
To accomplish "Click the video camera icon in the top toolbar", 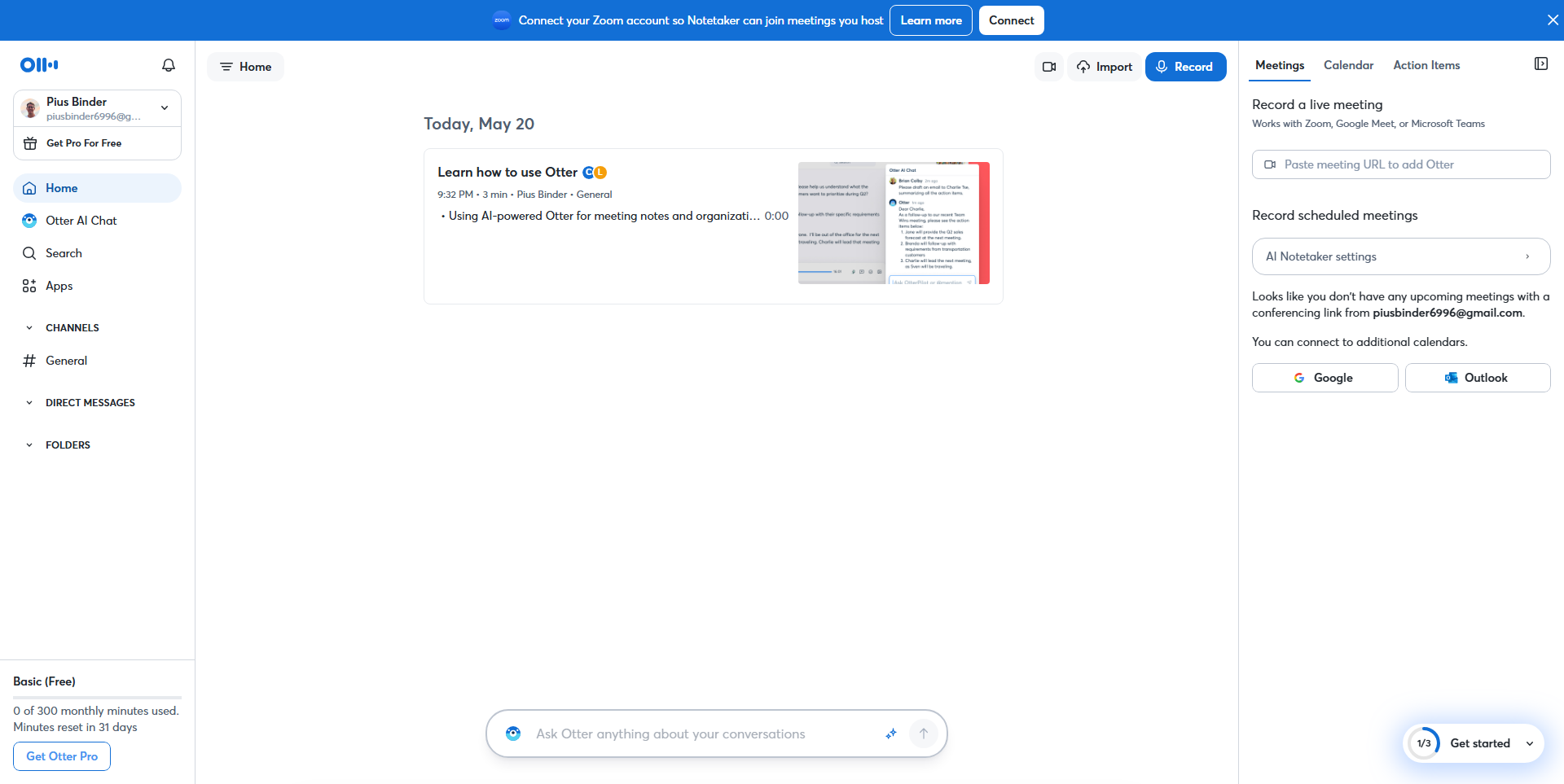I will tap(1049, 67).
